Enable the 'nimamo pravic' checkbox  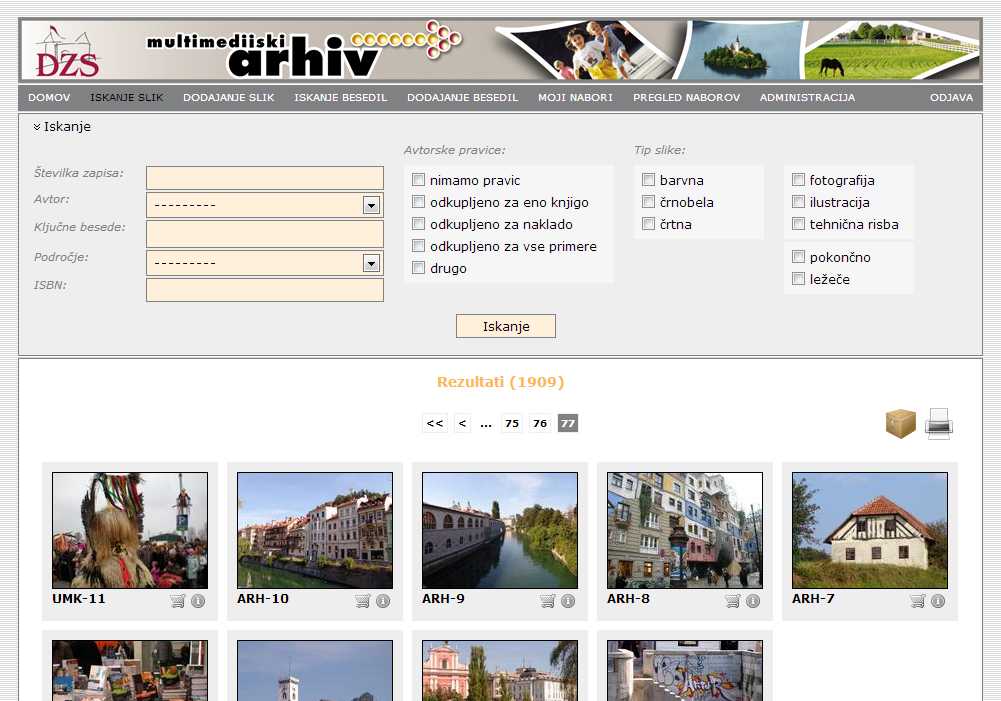pyautogui.click(x=419, y=180)
